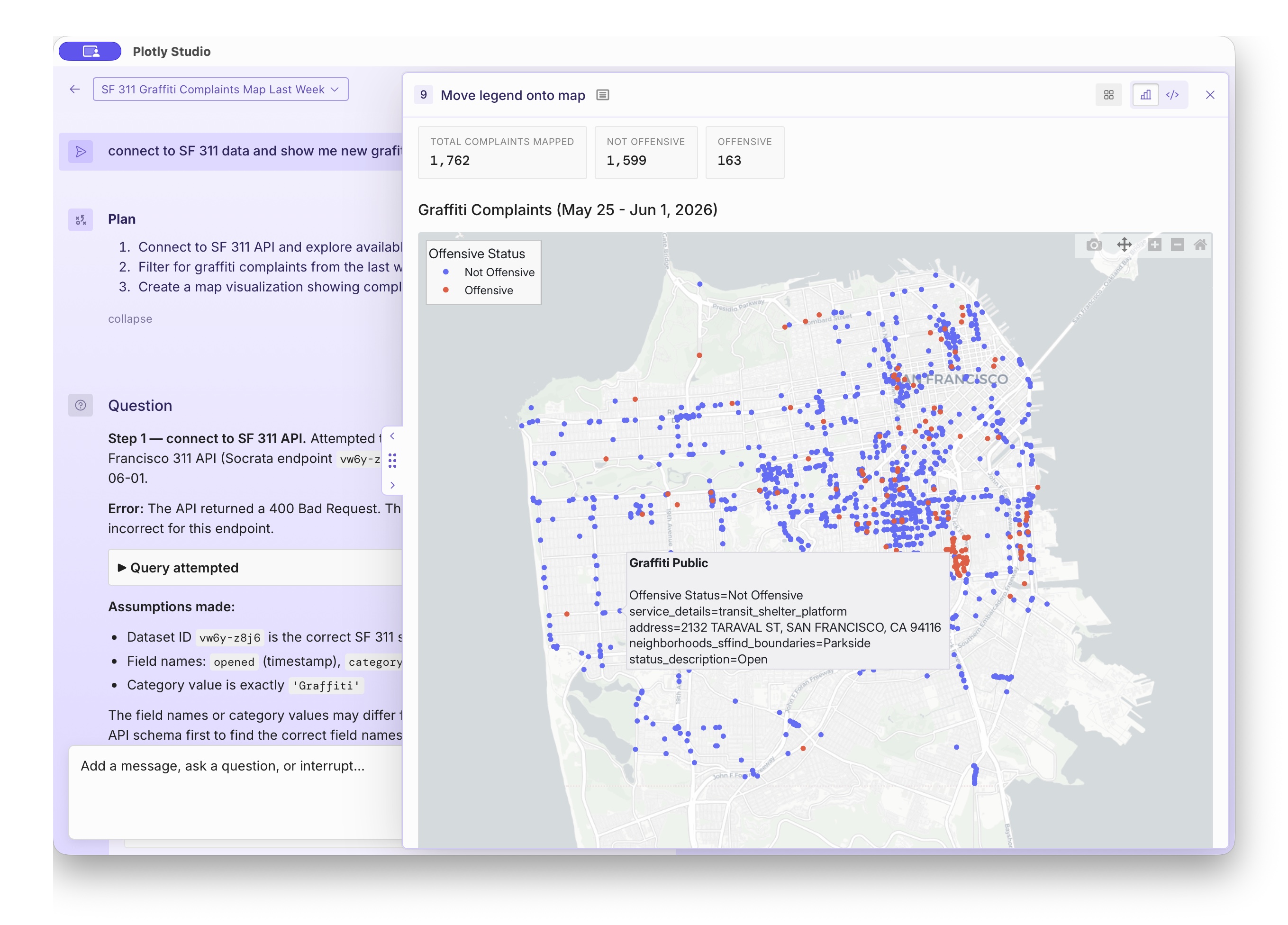Screen dimensions: 1288x925
Task: Select the pan tool in map modebar
Action: [1124, 245]
